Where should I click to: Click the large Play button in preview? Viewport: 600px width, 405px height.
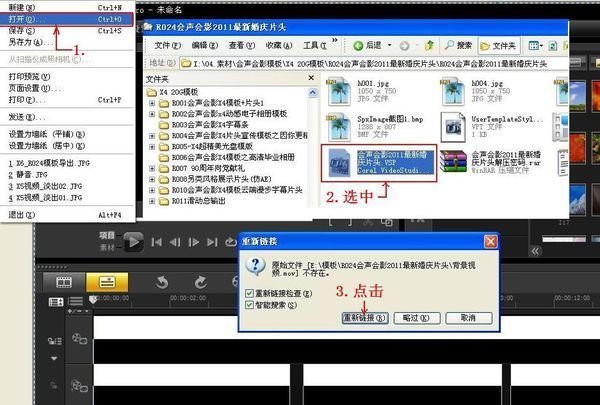point(134,242)
